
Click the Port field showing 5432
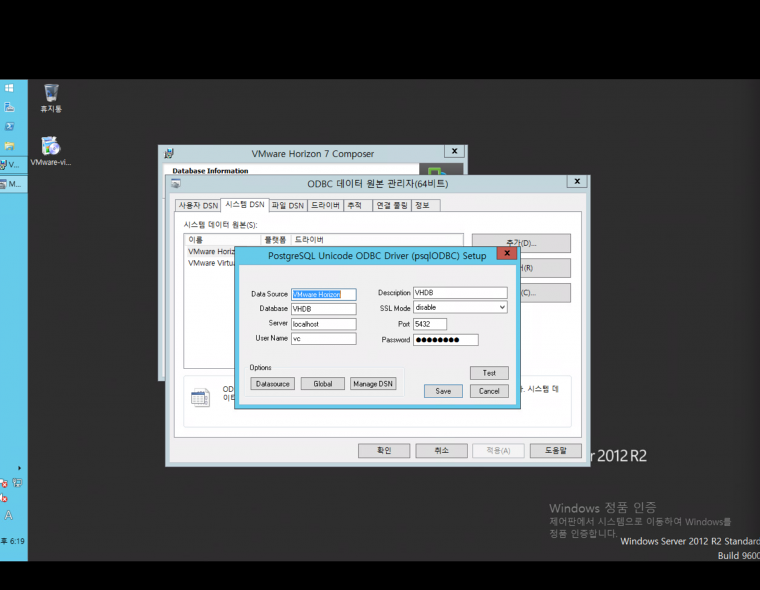(x=430, y=324)
